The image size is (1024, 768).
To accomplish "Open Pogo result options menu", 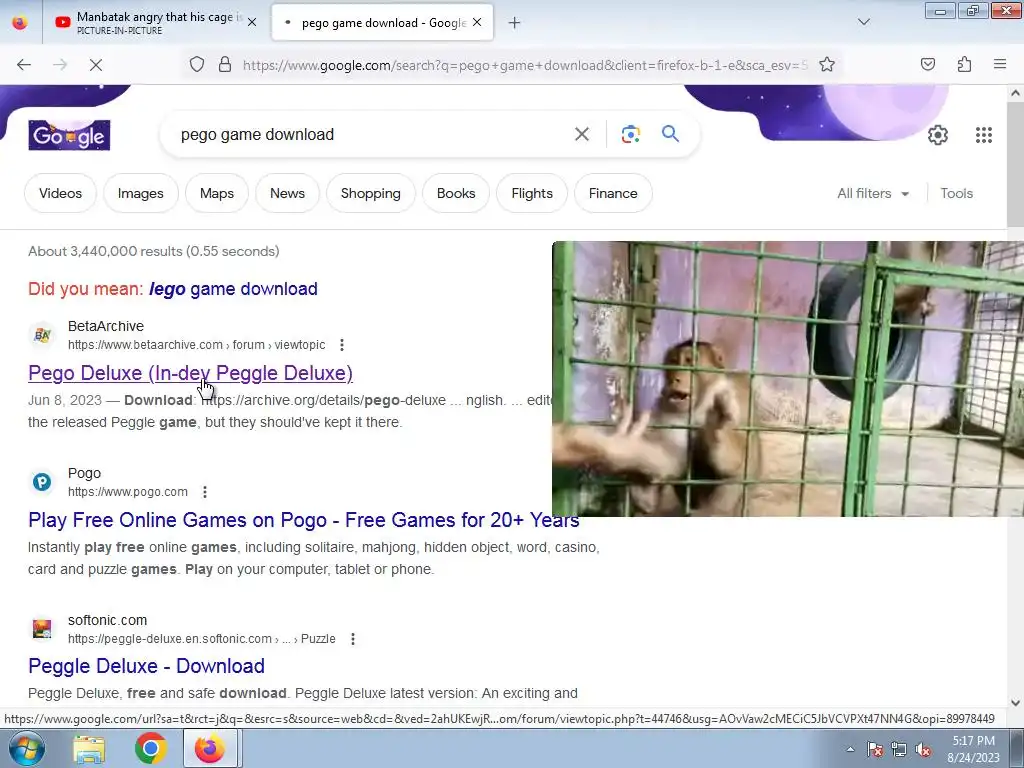I will 204,492.
